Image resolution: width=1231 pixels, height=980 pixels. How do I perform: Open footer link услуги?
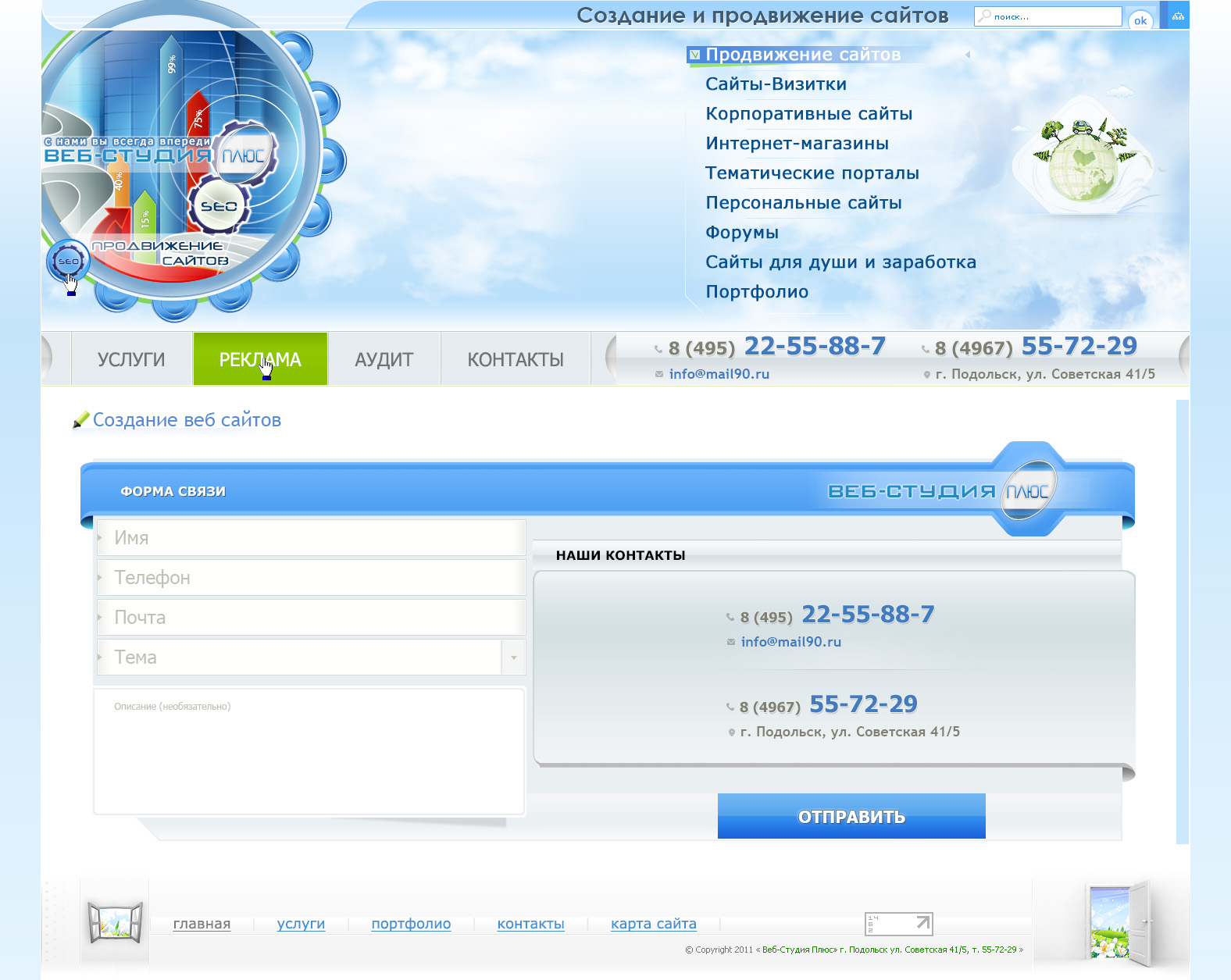301,924
